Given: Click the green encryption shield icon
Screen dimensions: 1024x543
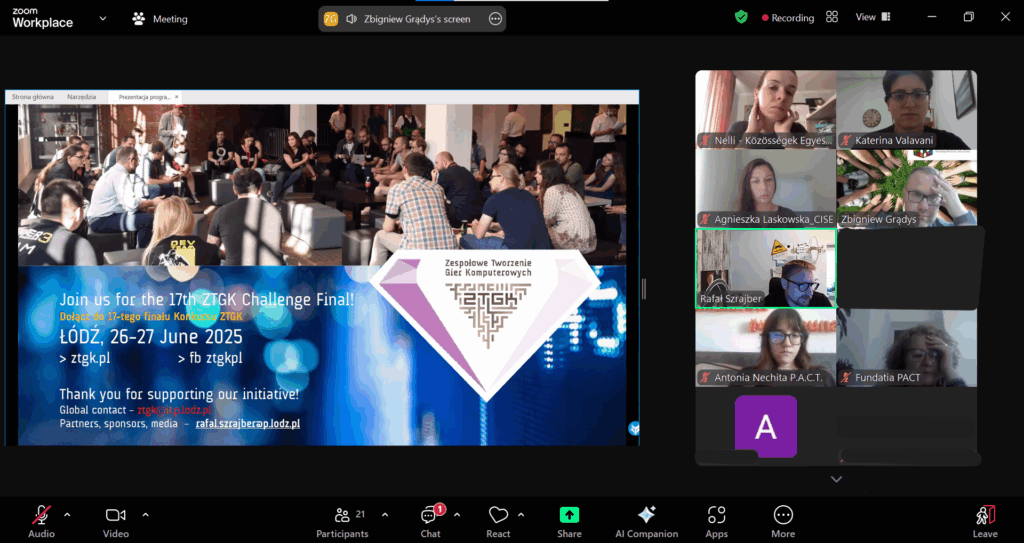Looking at the screenshot, I should point(741,17).
